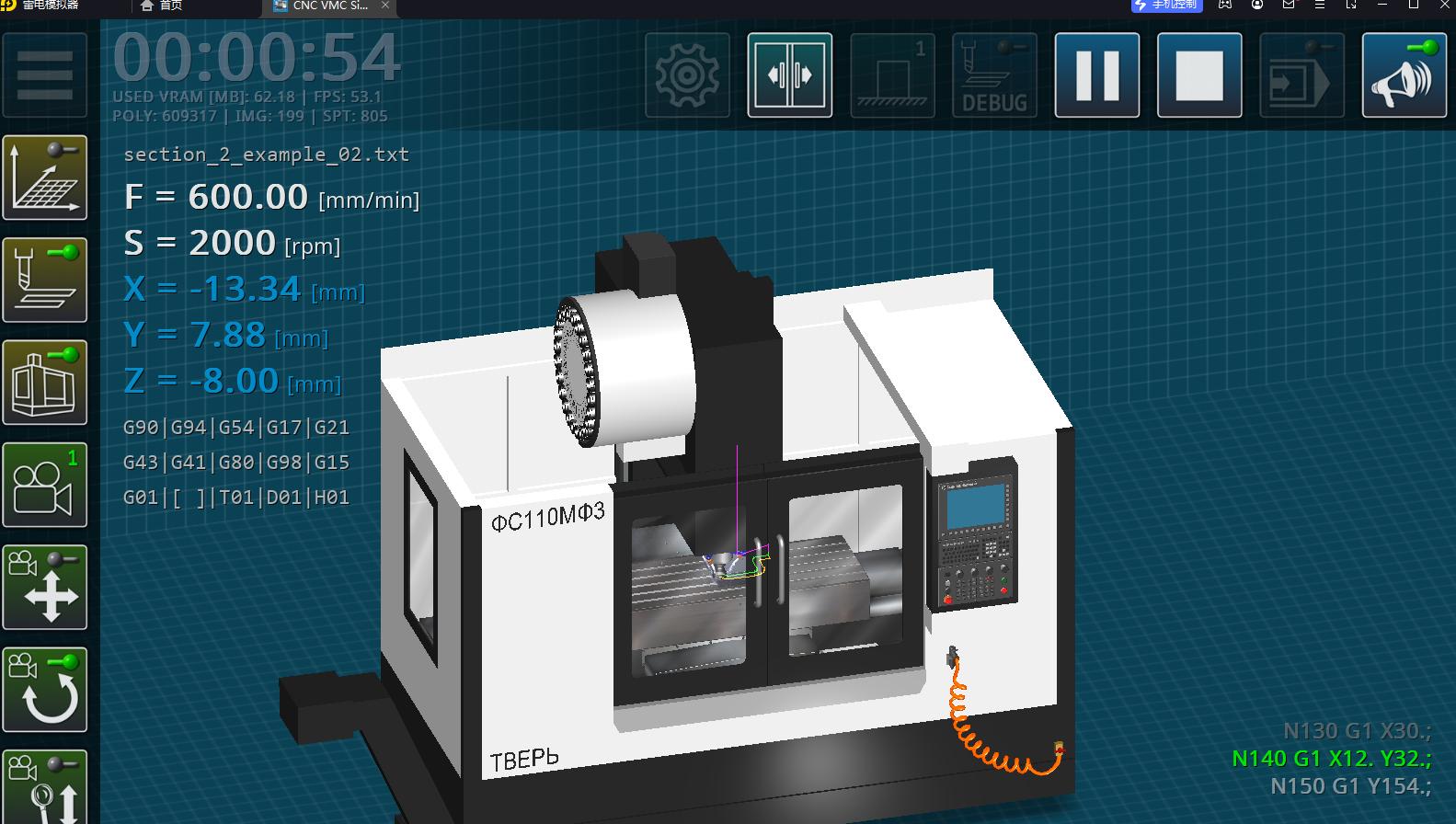
Task: Click the program step-forward arrow button
Action: [x=1301, y=75]
